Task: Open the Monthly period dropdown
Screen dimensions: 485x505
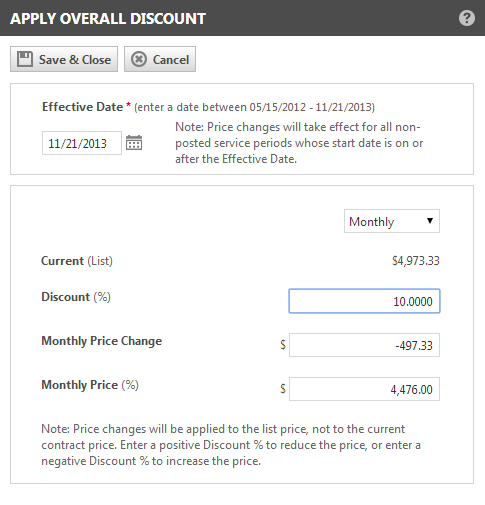Action: pos(392,221)
